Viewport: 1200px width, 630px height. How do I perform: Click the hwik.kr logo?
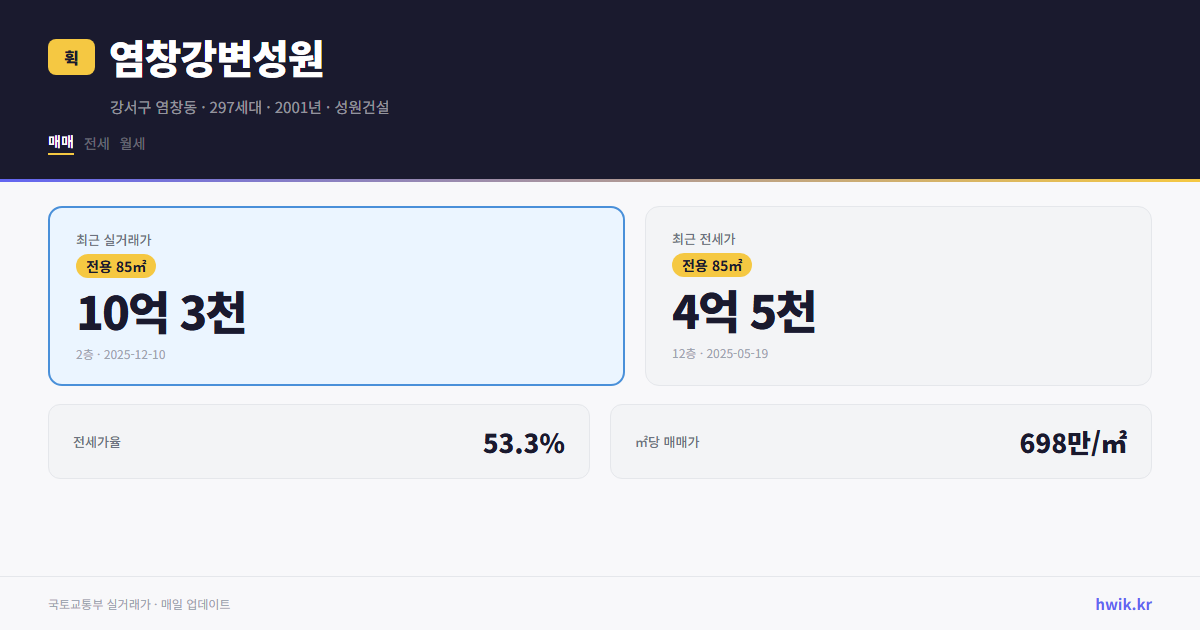click(1122, 604)
